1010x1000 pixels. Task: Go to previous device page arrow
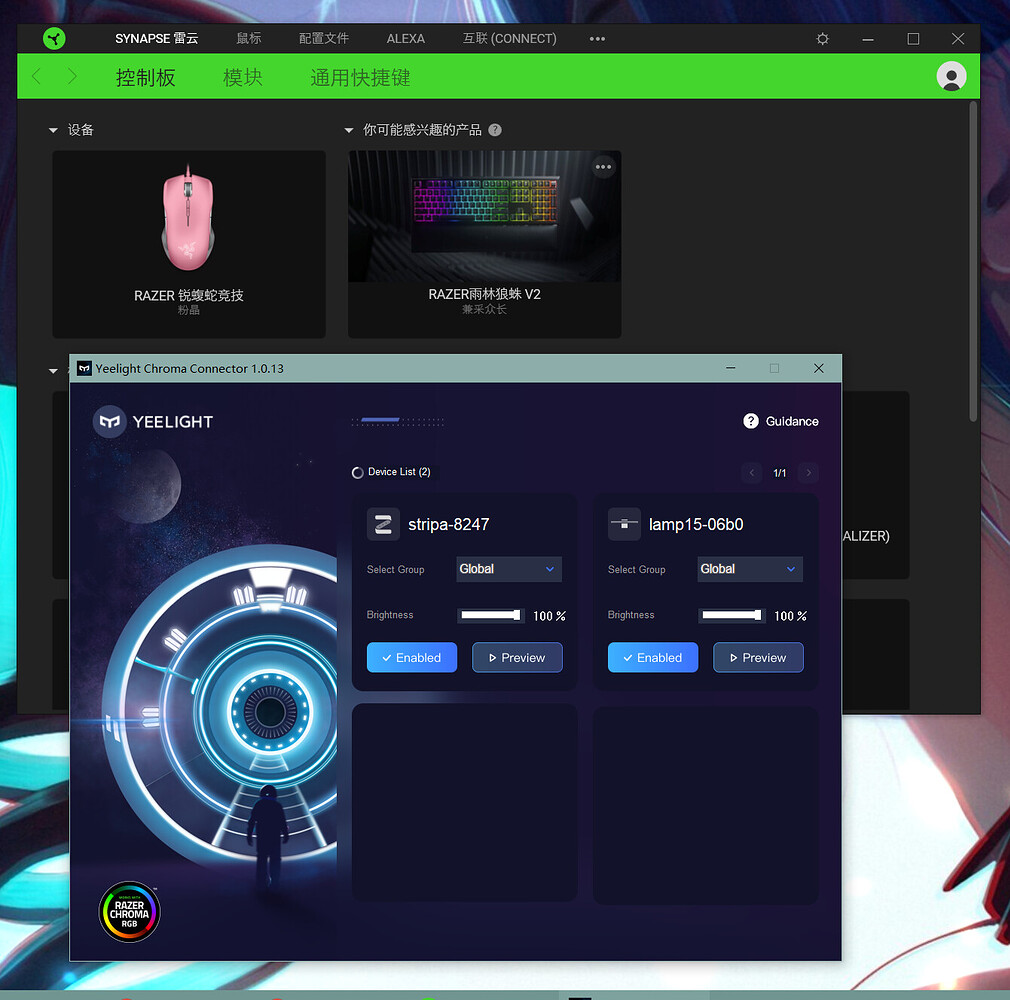point(751,472)
